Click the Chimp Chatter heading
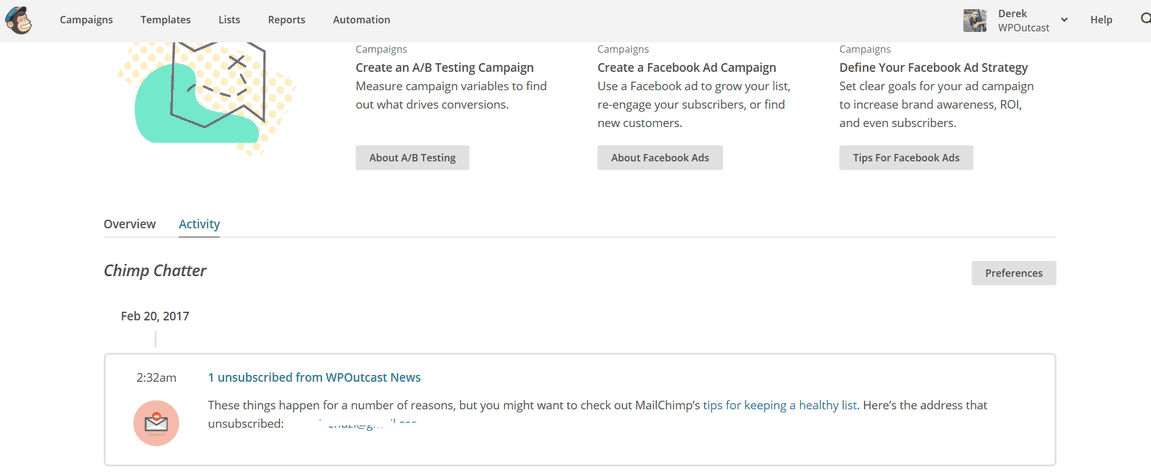The image size is (1151, 475). click(155, 271)
